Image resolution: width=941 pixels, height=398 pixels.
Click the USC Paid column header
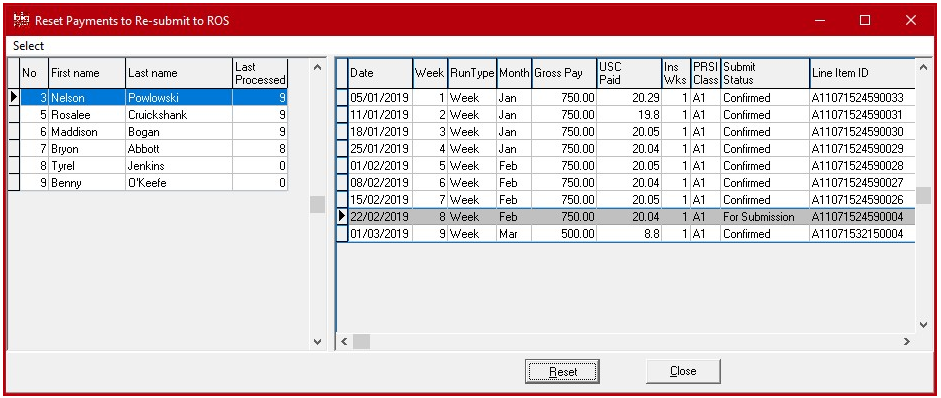pyautogui.click(x=629, y=73)
